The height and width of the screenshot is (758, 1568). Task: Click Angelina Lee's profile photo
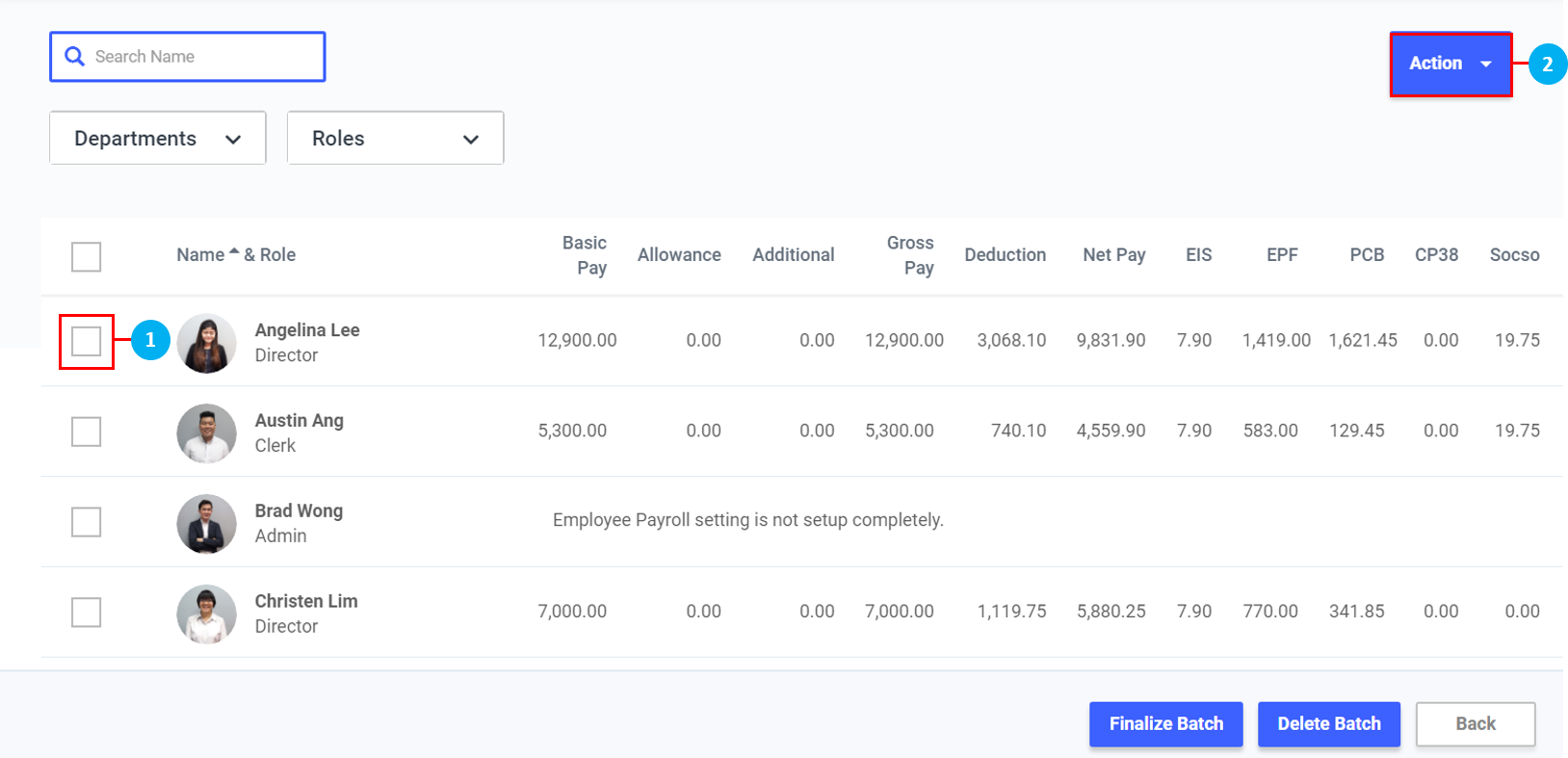[206, 343]
